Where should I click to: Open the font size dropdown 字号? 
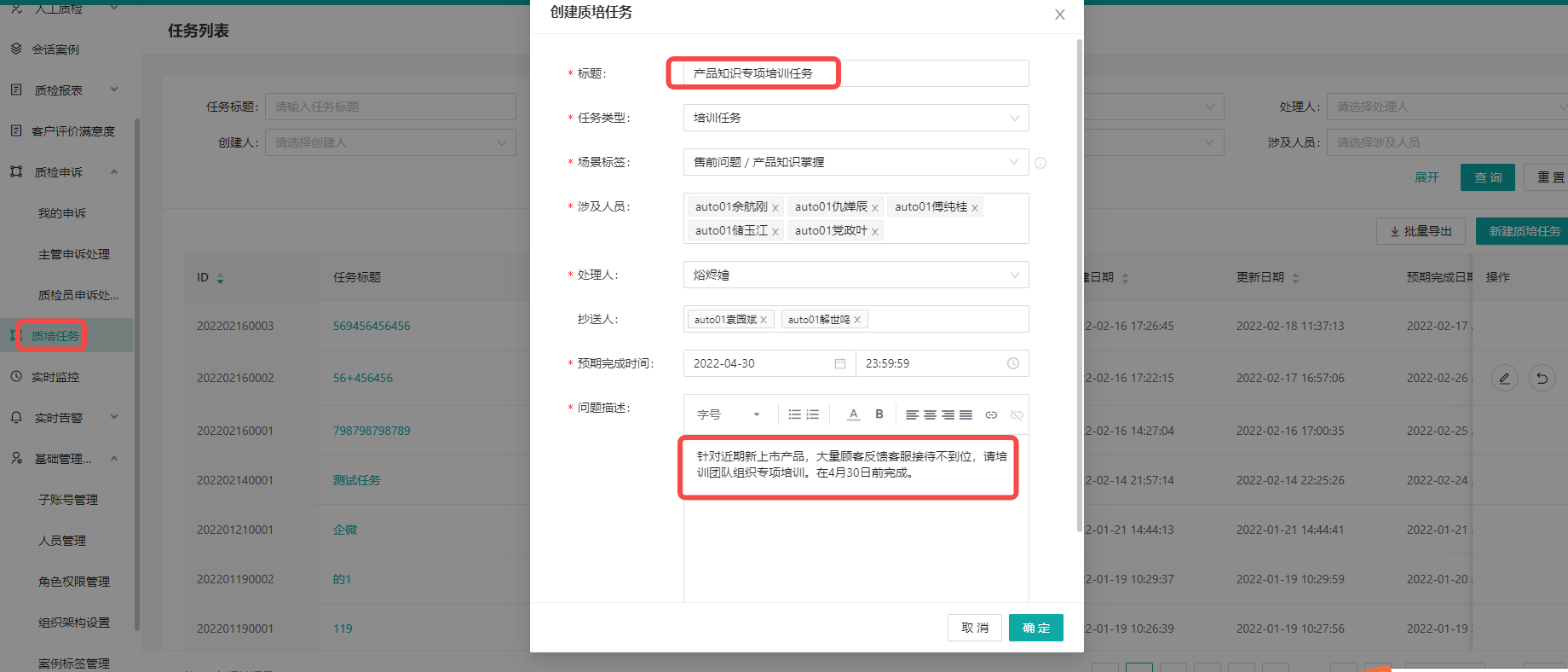pyautogui.click(x=729, y=414)
